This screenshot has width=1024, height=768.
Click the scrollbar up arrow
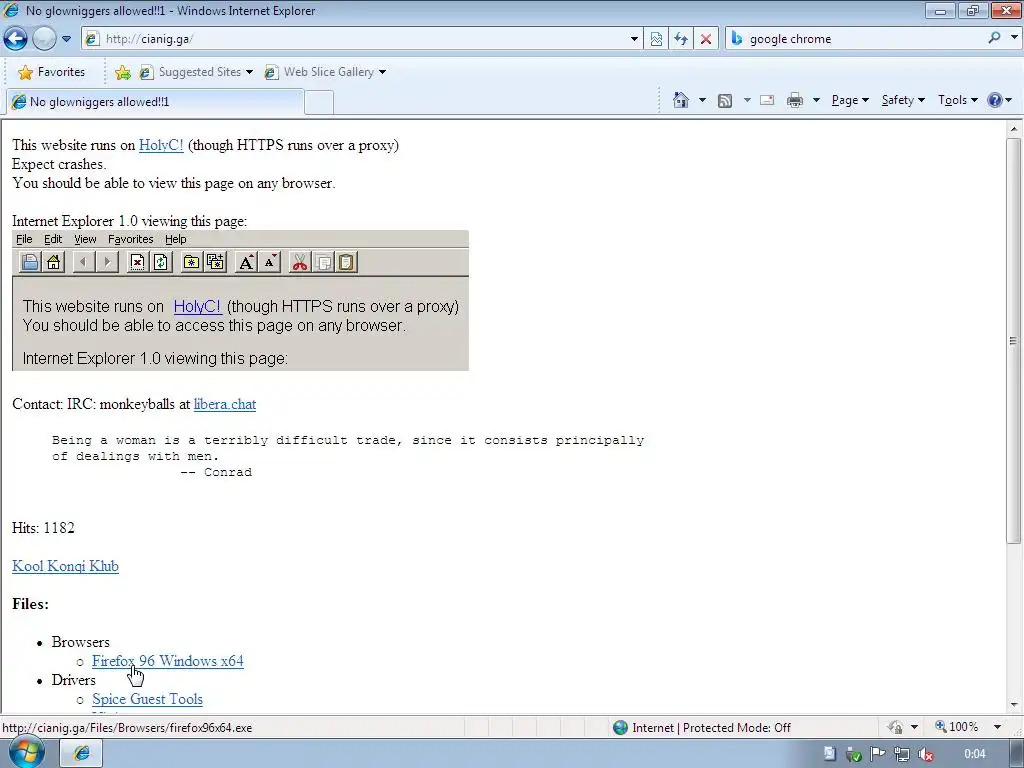click(1014, 129)
